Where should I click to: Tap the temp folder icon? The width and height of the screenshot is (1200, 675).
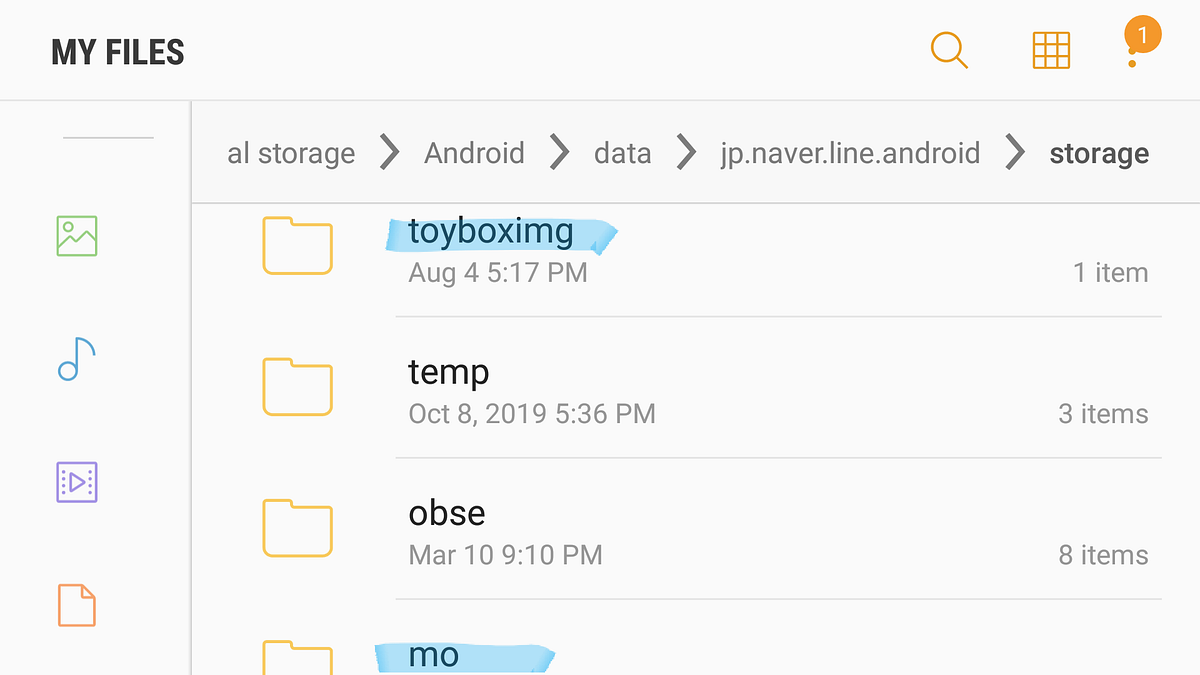tap(297, 387)
